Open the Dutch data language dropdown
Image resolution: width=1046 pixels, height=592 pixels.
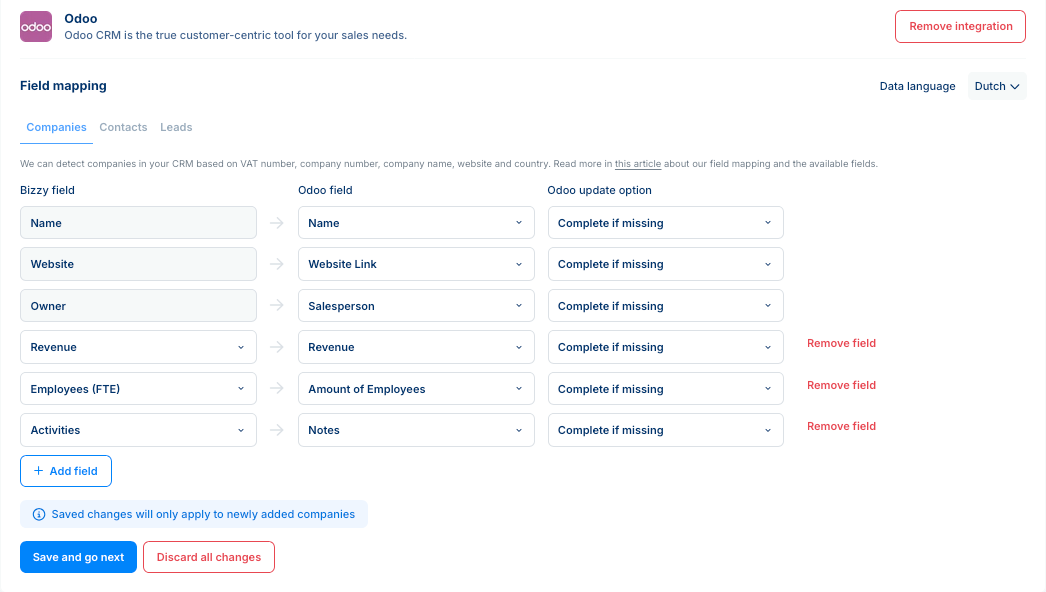[997, 86]
